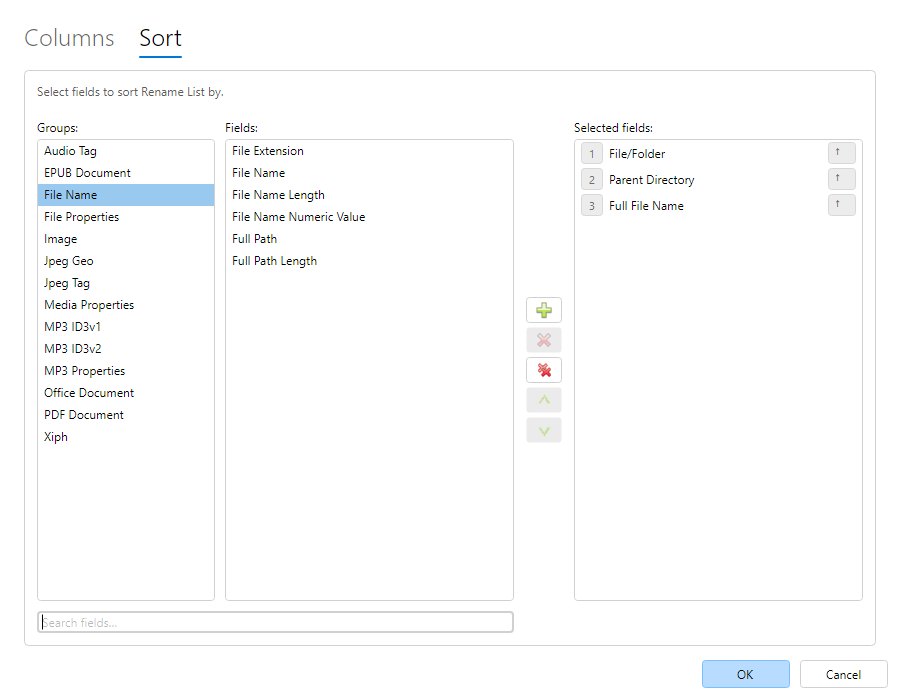Image resolution: width=900 pixels, height=700 pixels.
Task: Select the Image group
Action: [126, 239]
